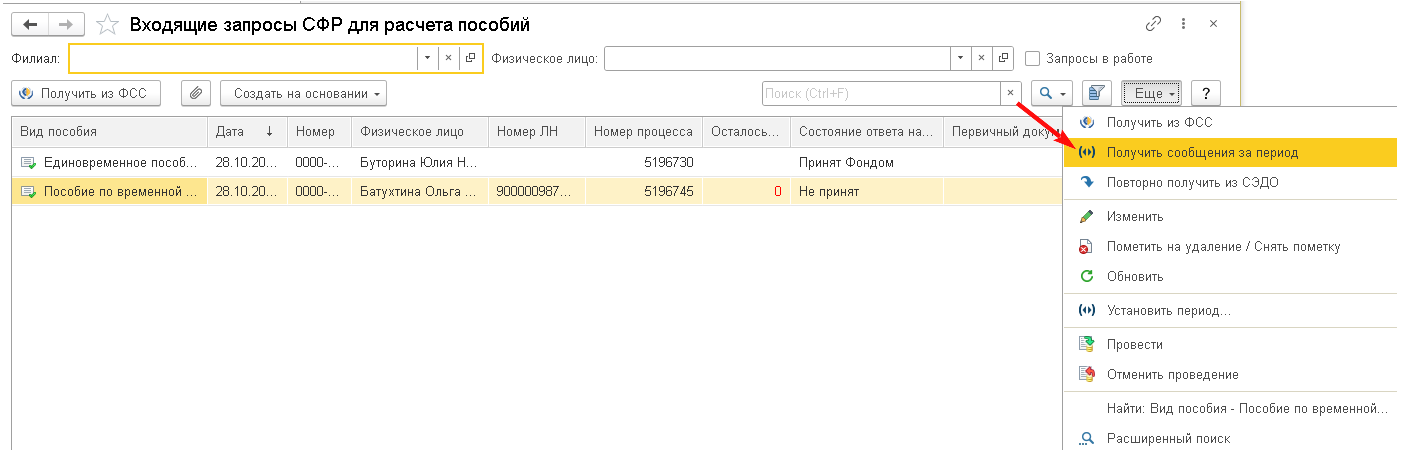Expand the Филиал dropdown arrow
The width and height of the screenshot is (1401, 466).
(427, 58)
